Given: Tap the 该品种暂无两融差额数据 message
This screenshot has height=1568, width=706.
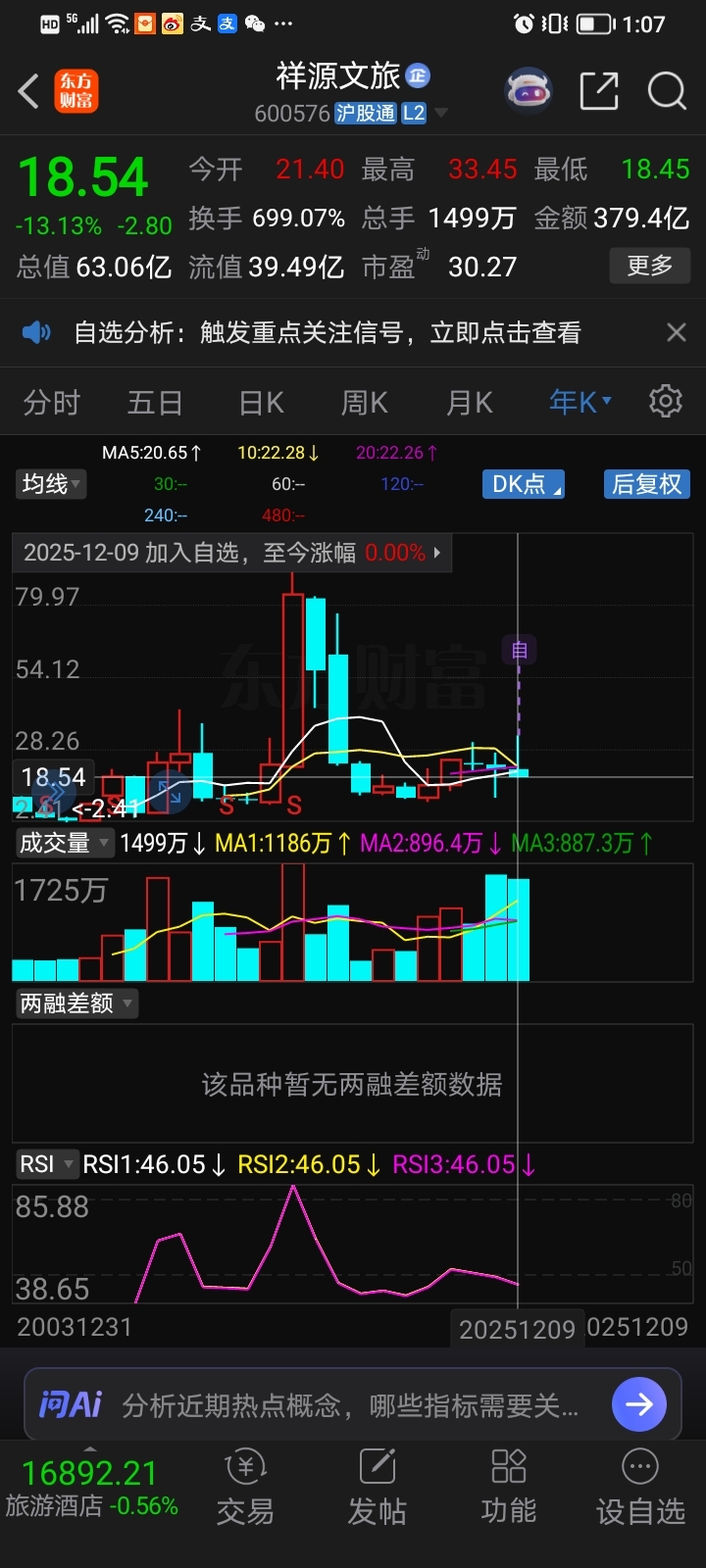Looking at the screenshot, I should [x=352, y=1084].
